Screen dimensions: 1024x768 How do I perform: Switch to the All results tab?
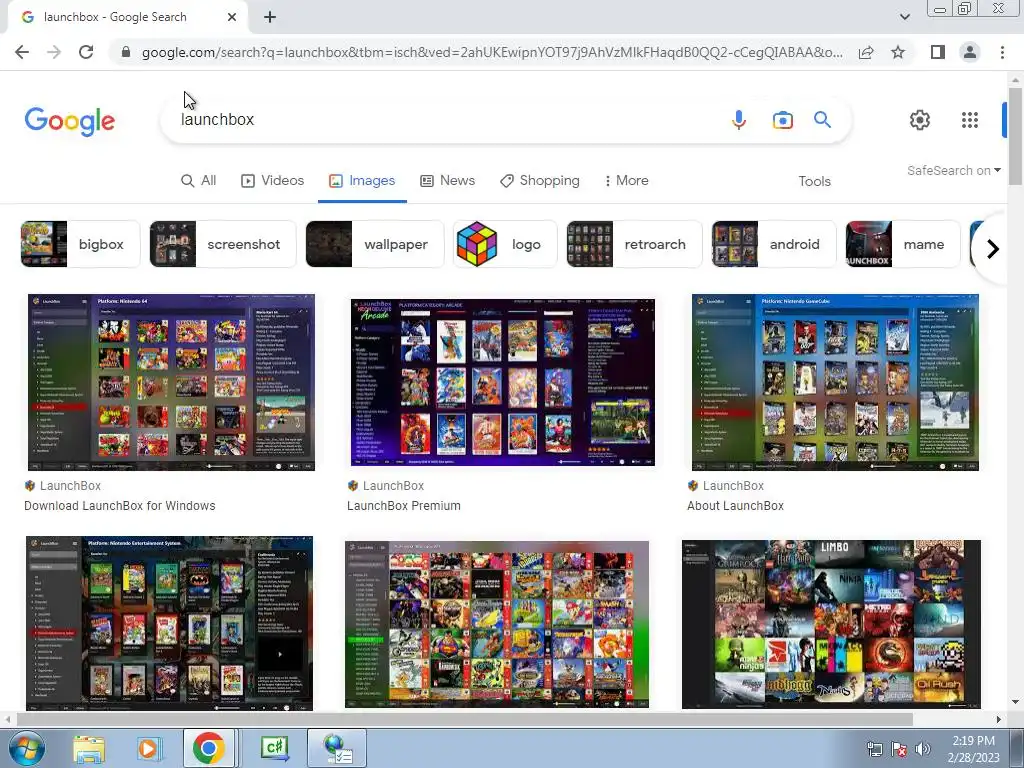[x=199, y=181]
